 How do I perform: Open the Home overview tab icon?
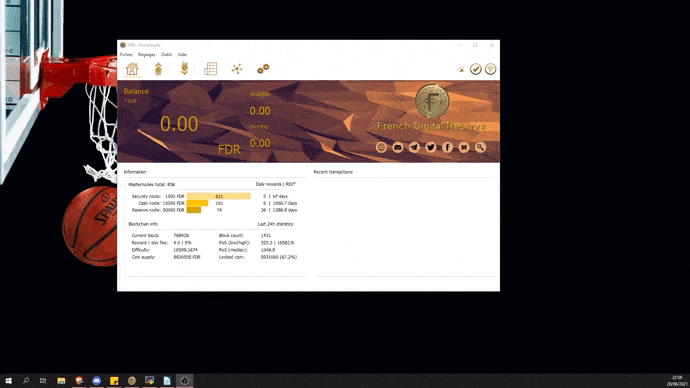click(x=132, y=69)
